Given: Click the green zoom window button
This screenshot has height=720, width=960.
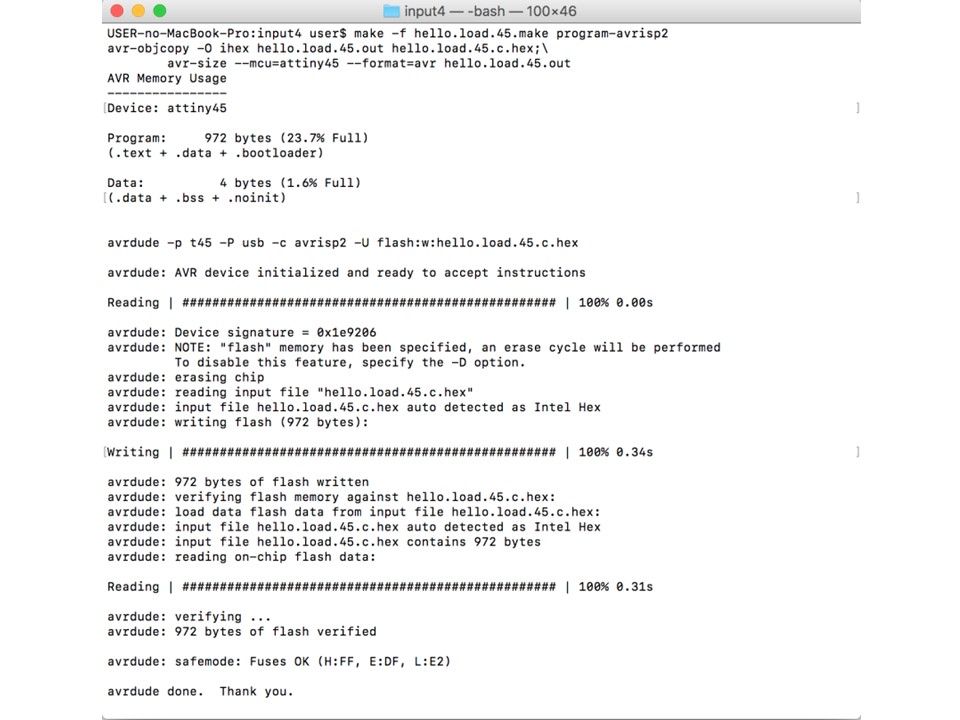Looking at the screenshot, I should [160, 10].
